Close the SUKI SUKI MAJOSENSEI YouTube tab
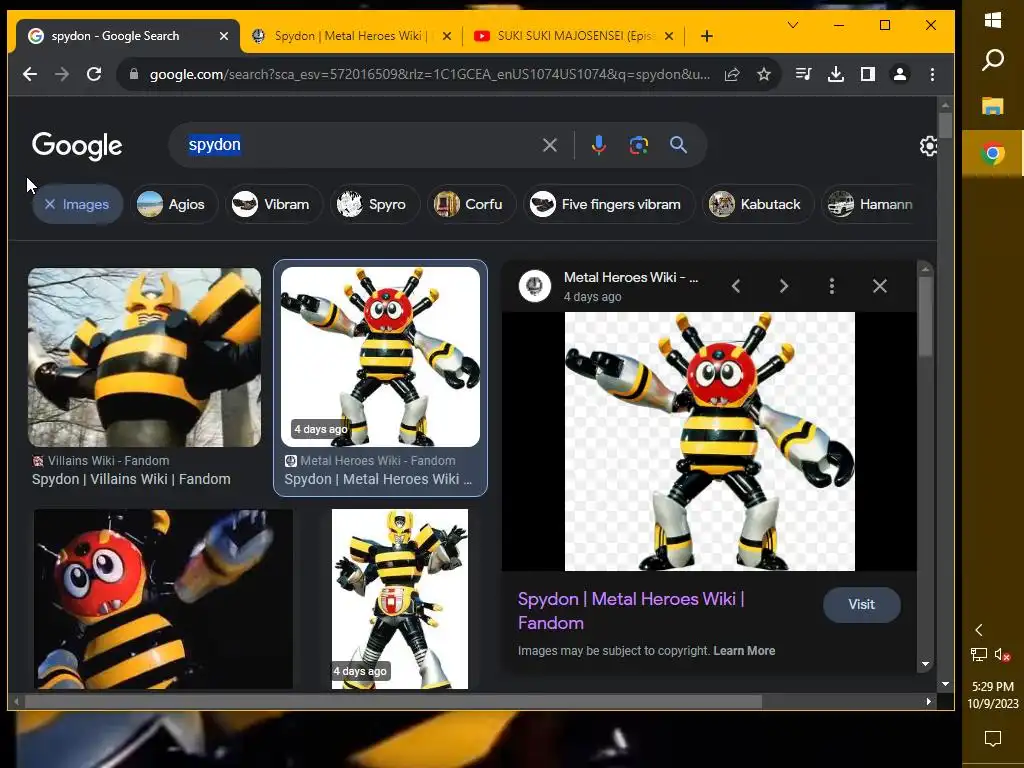 pyautogui.click(x=669, y=36)
